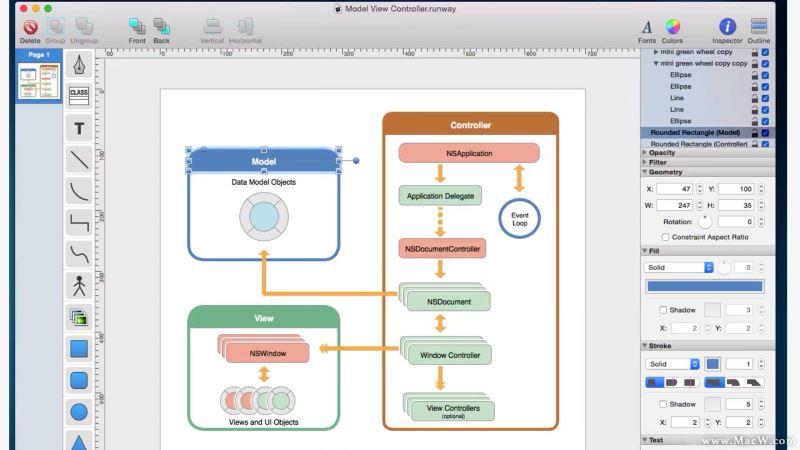Click the Vertical alignment icon
The height and width of the screenshot is (450, 800).
[x=212, y=27]
